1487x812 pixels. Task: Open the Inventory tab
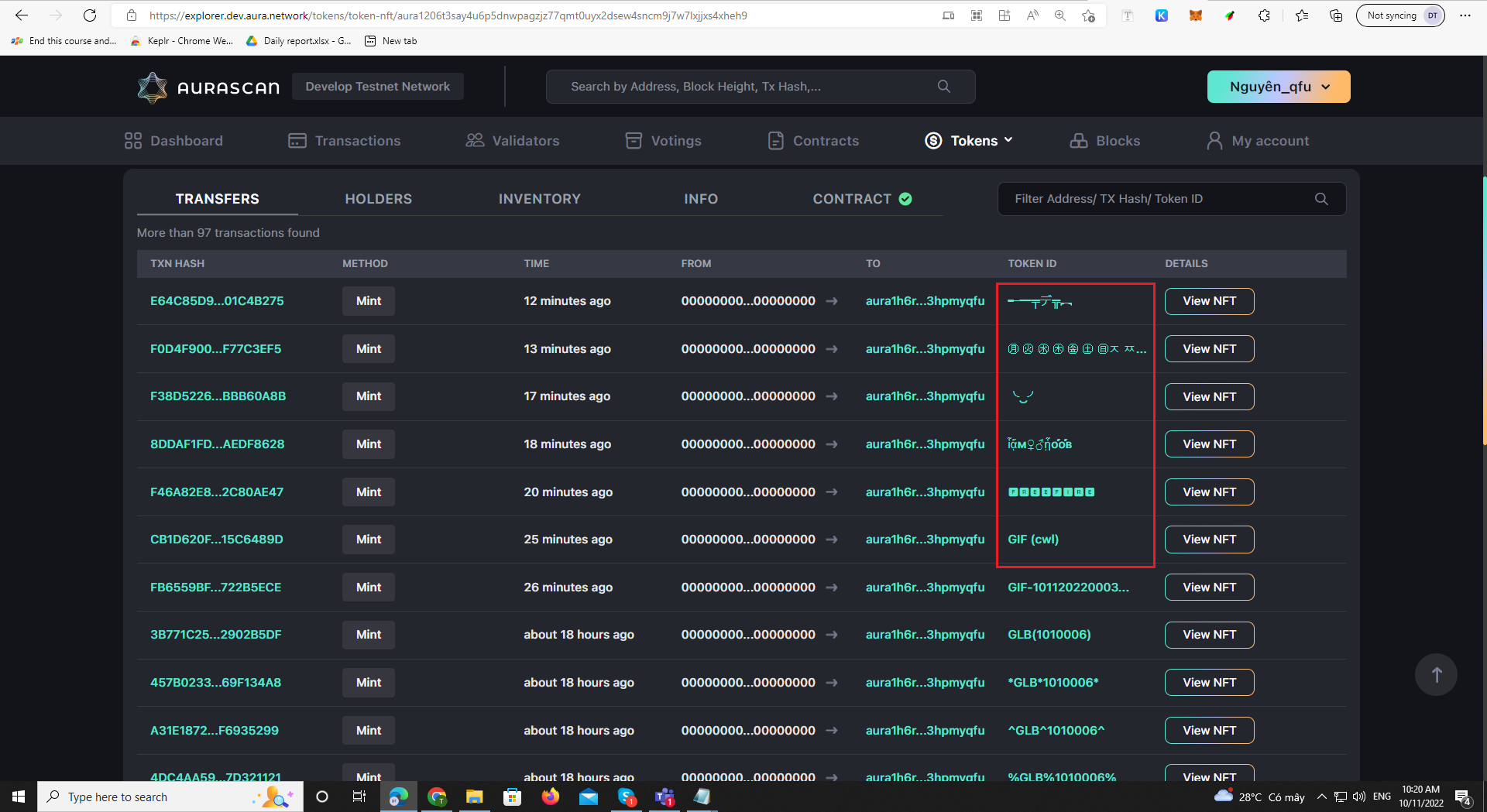(539, 199)
